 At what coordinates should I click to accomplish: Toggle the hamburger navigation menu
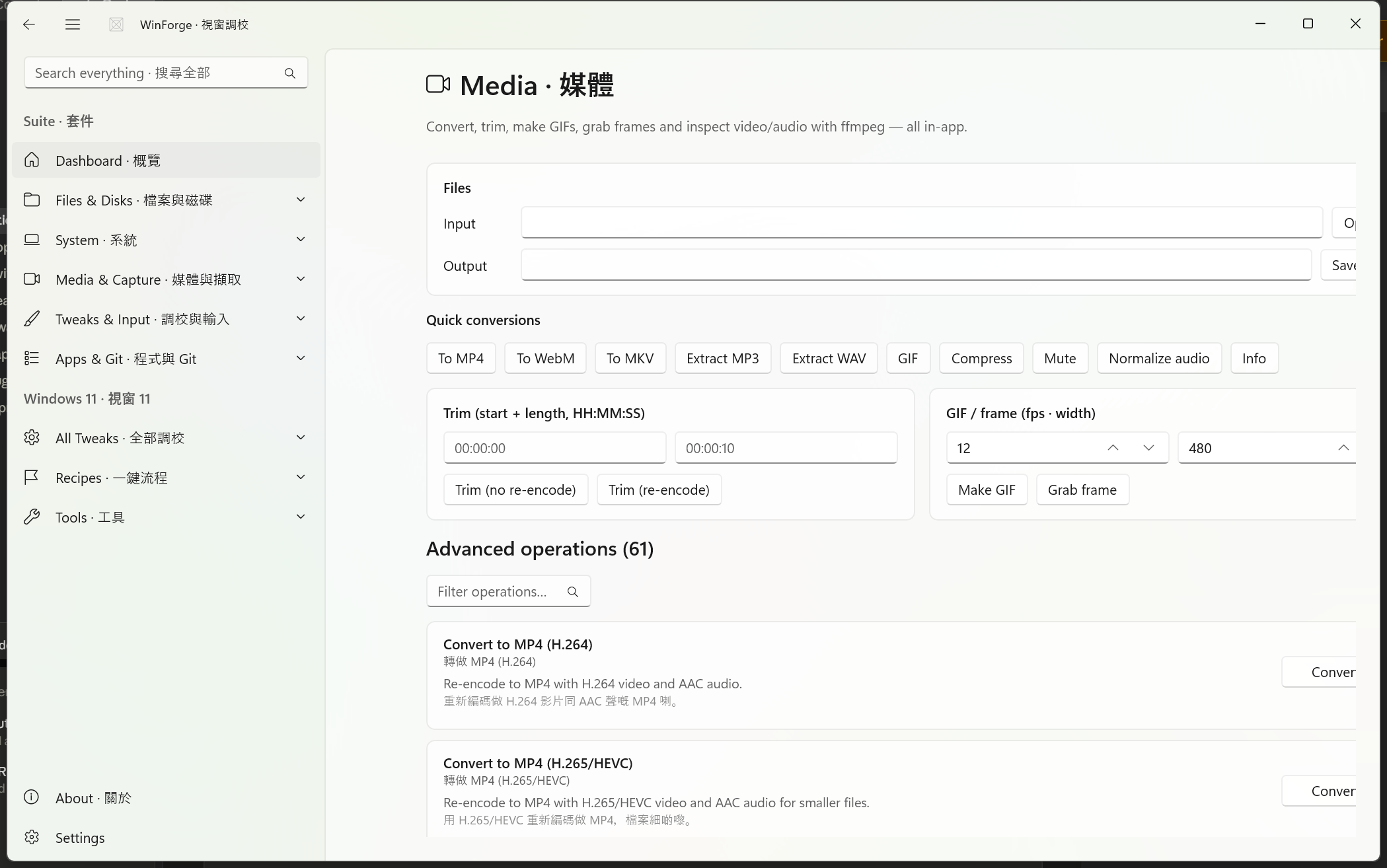click(73, 24)
